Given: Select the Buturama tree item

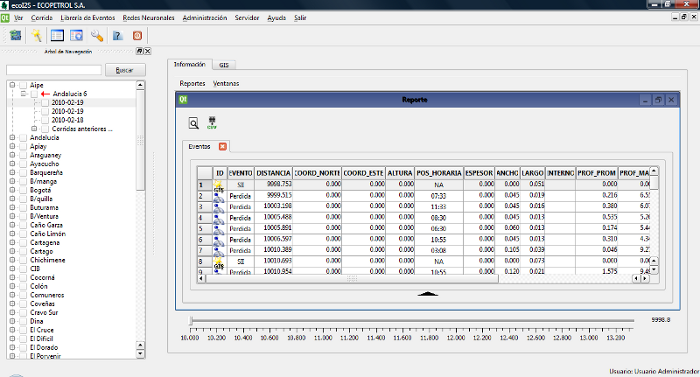Looking at the screenshot, I should coord(44,208).
